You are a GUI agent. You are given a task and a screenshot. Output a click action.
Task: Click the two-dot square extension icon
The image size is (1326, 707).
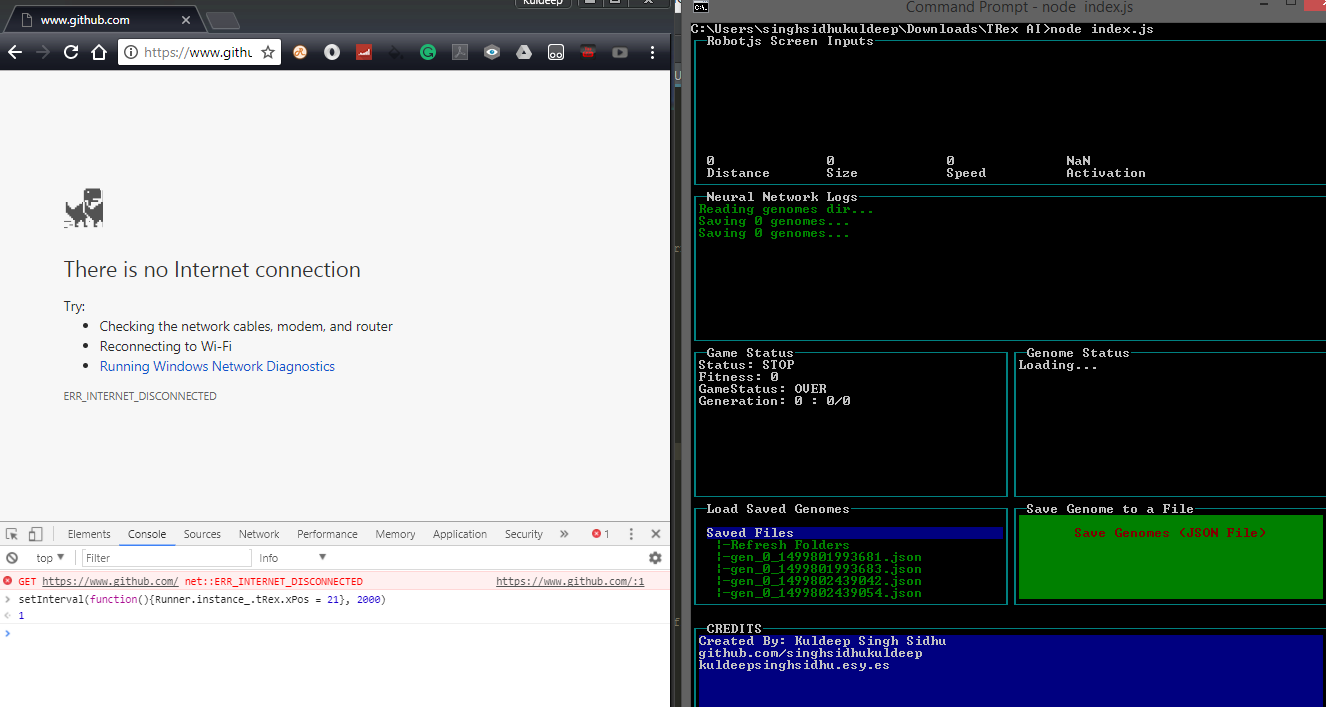coord(556,52)
